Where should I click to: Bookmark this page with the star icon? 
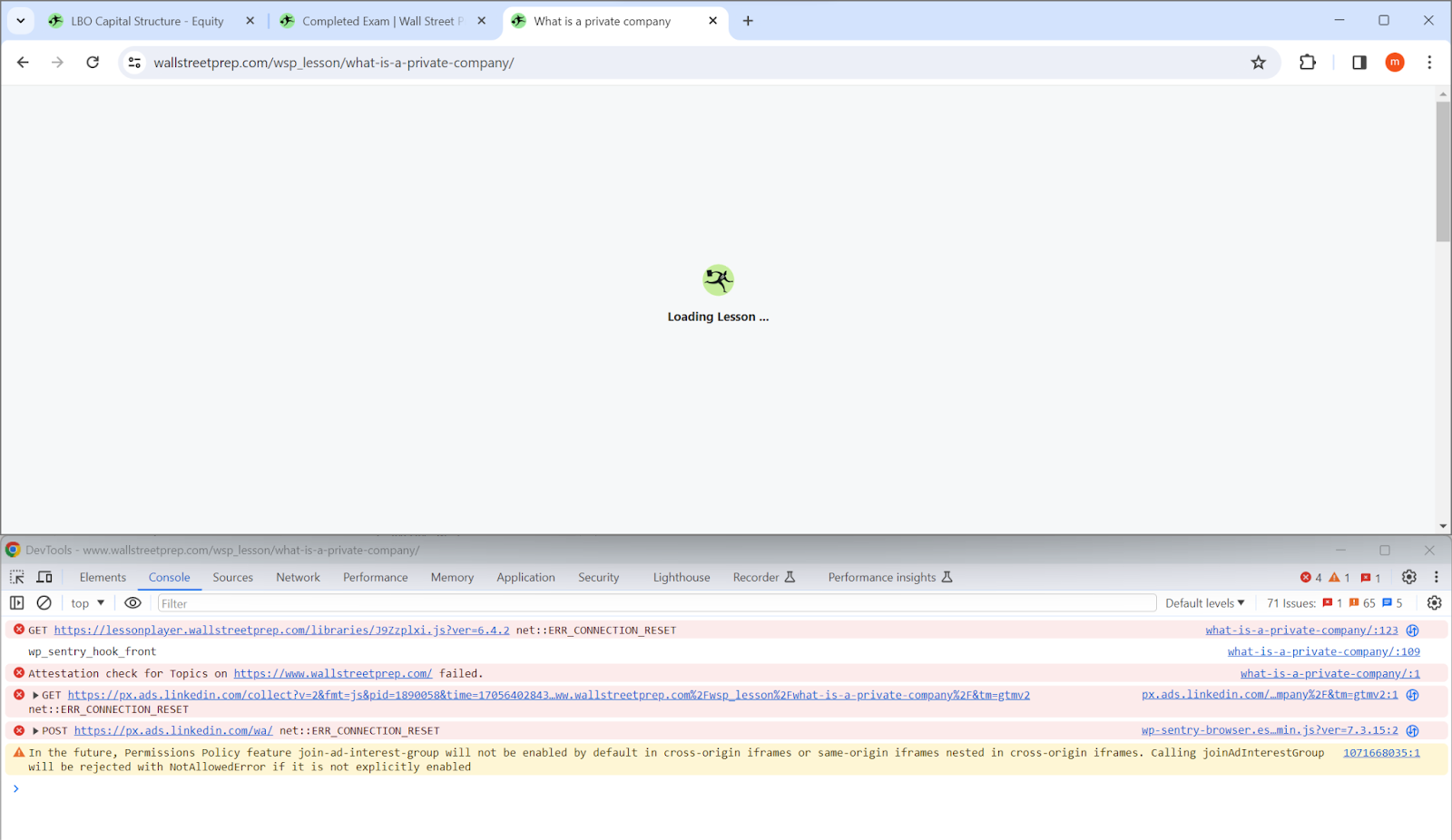coord(1258,63)
